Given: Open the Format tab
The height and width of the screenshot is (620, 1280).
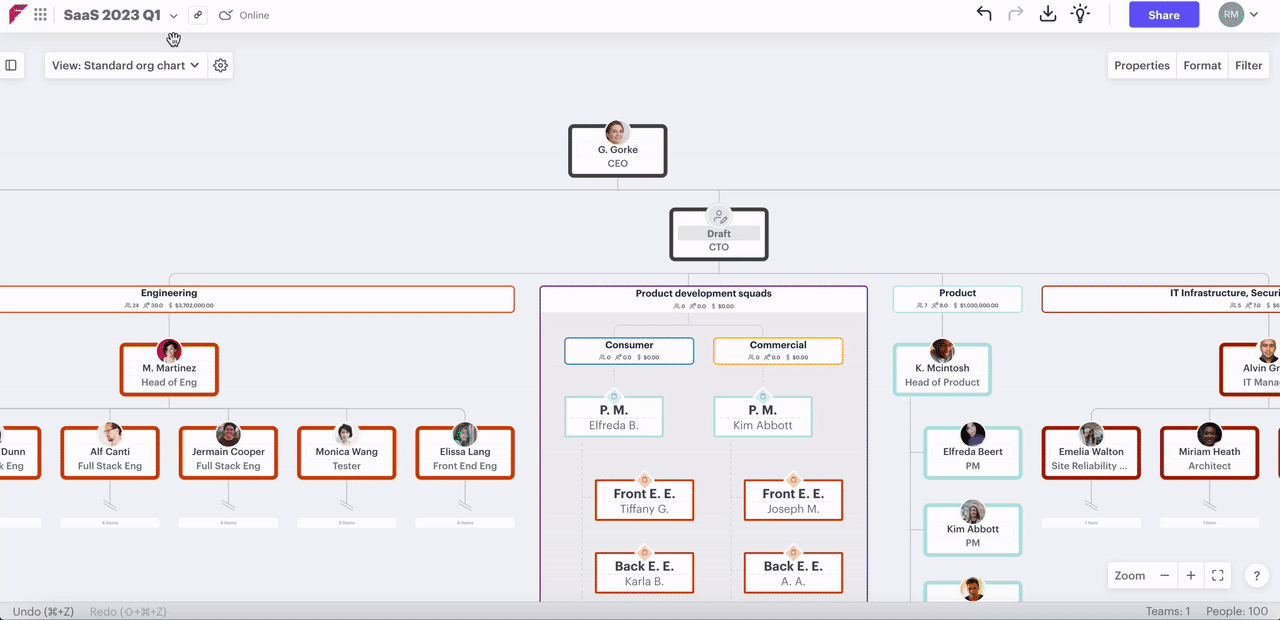Looking at the screenshot, I should click(x=1202, y=65).
